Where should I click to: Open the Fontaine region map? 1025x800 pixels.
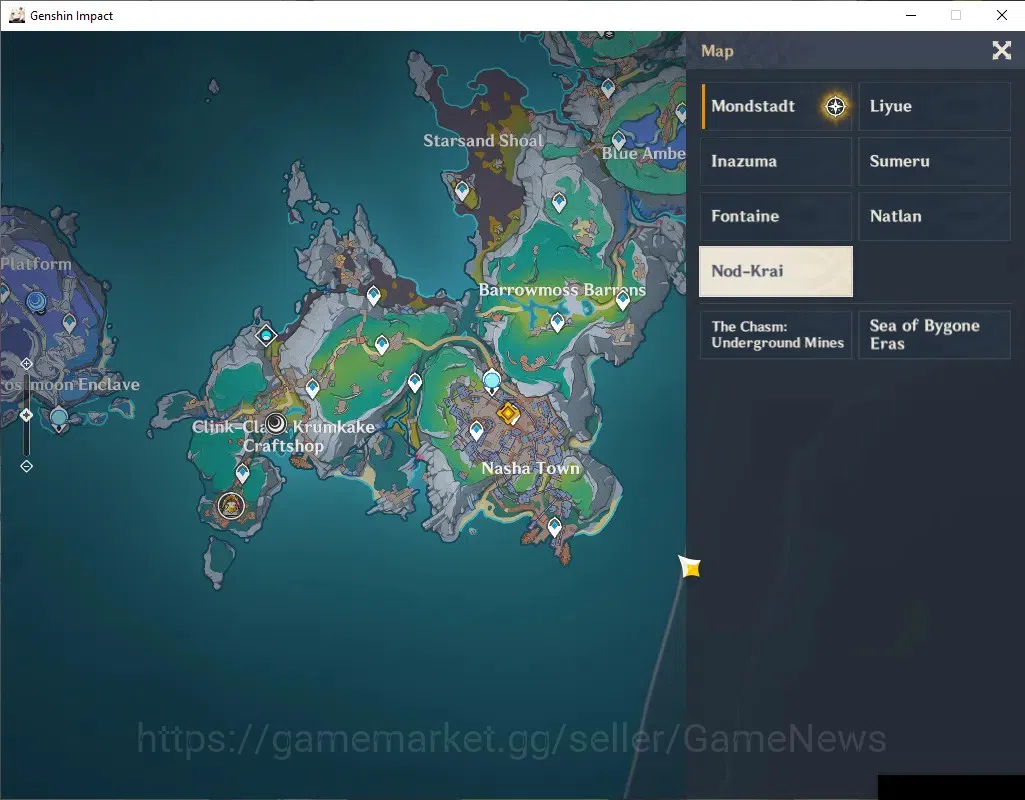(x=777, y=216)
